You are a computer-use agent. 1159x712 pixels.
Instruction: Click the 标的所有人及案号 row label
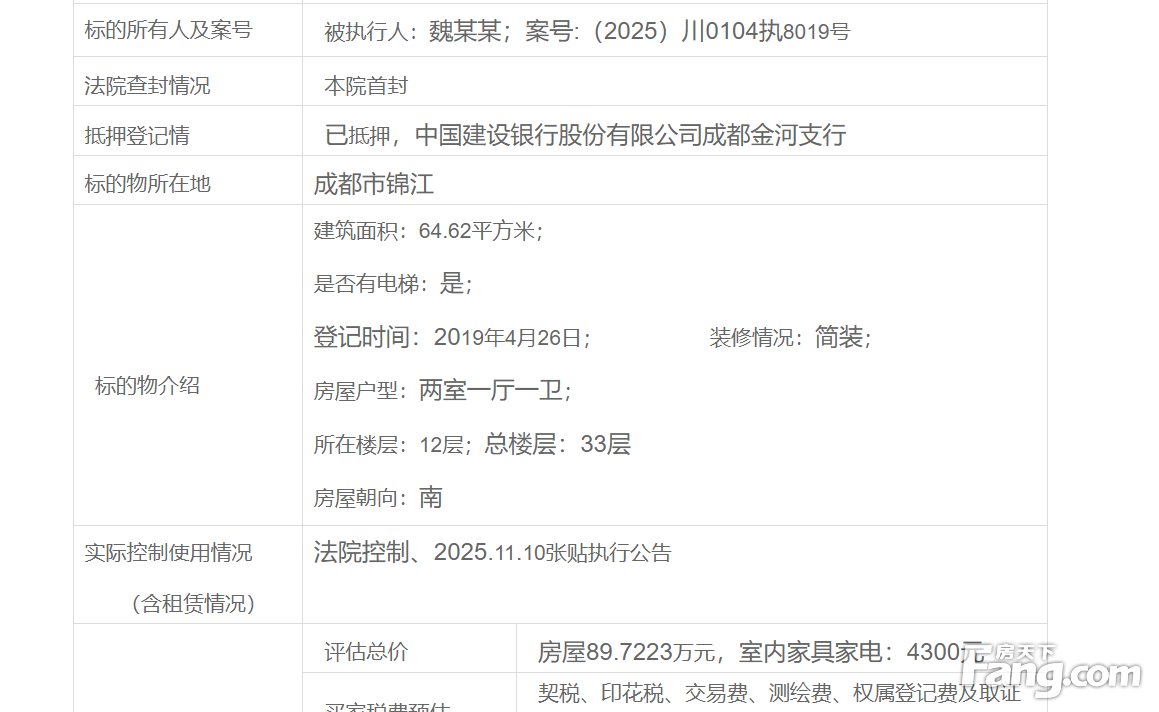pos(168,30)
